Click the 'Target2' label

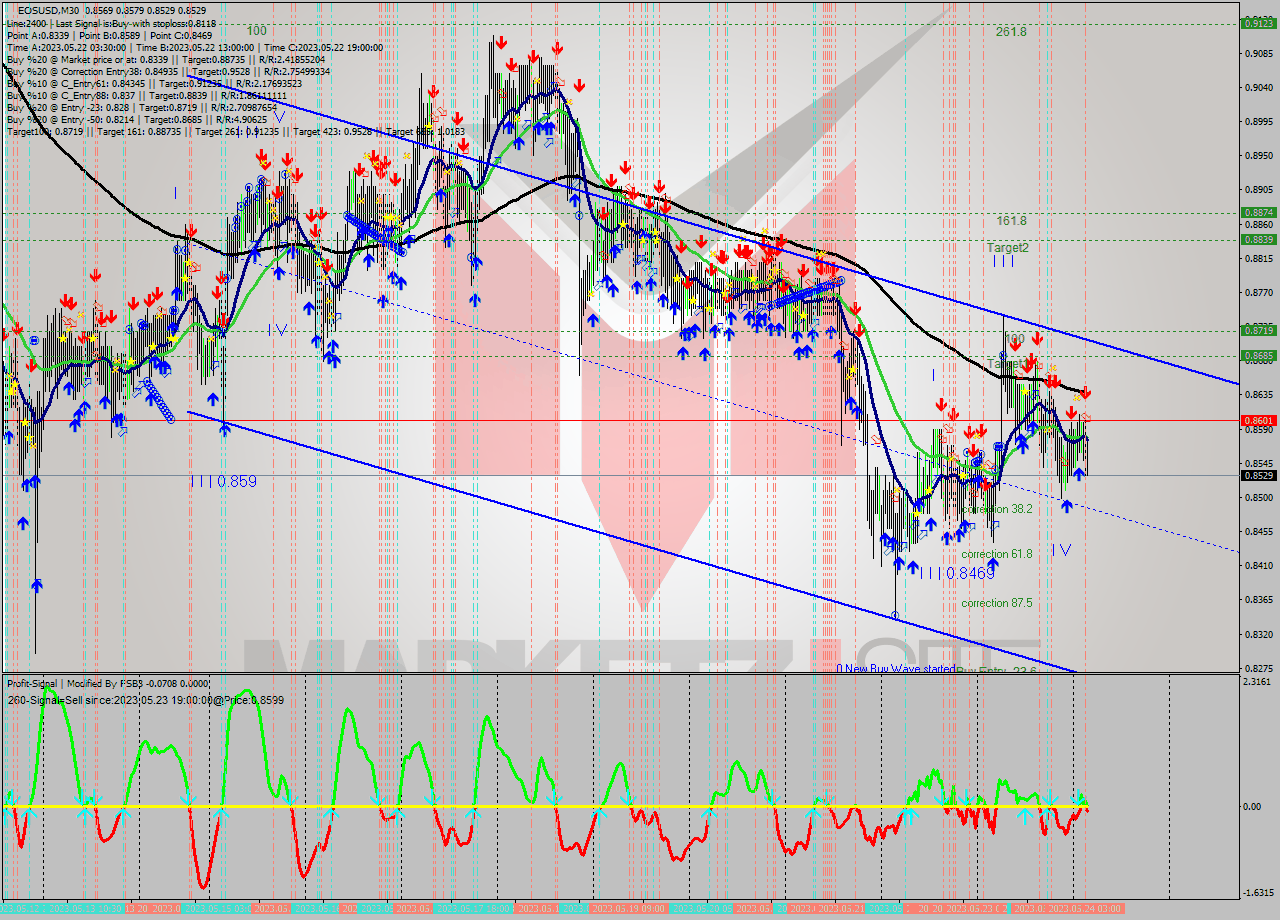pos(1008,247)
